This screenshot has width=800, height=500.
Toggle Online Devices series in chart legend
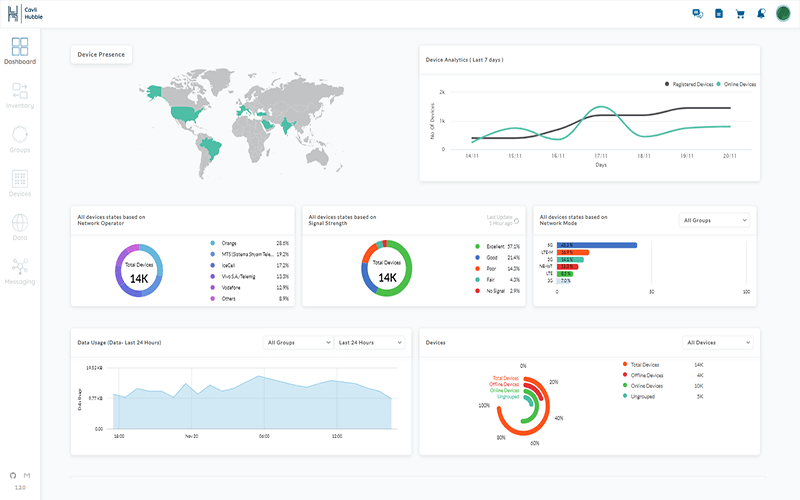pyautogui.click(x=738, y=84)
